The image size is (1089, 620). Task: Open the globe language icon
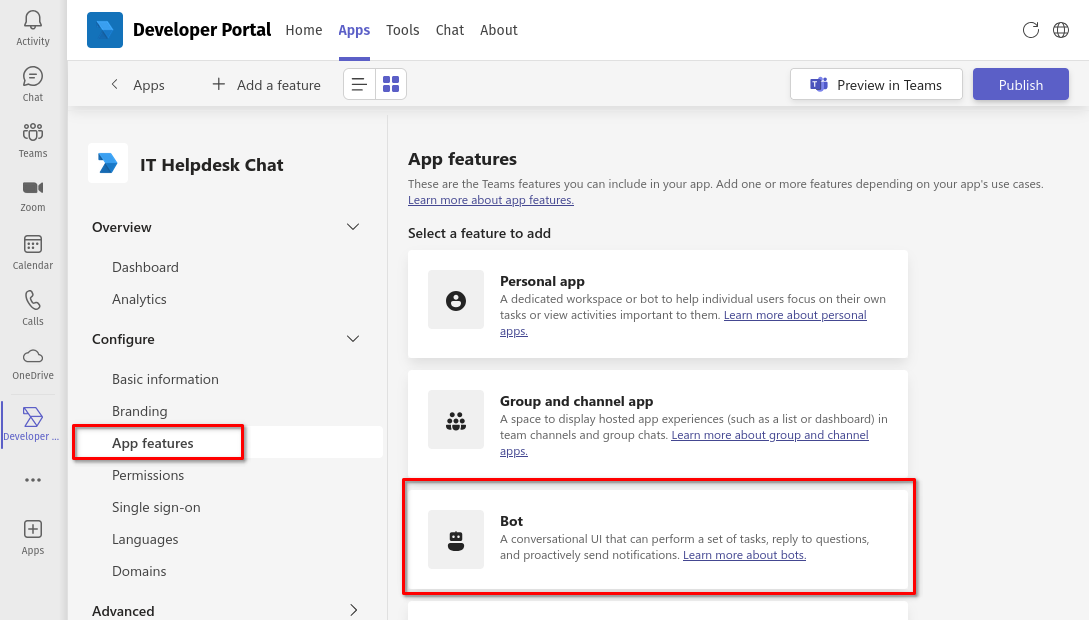click(1061, 30)
